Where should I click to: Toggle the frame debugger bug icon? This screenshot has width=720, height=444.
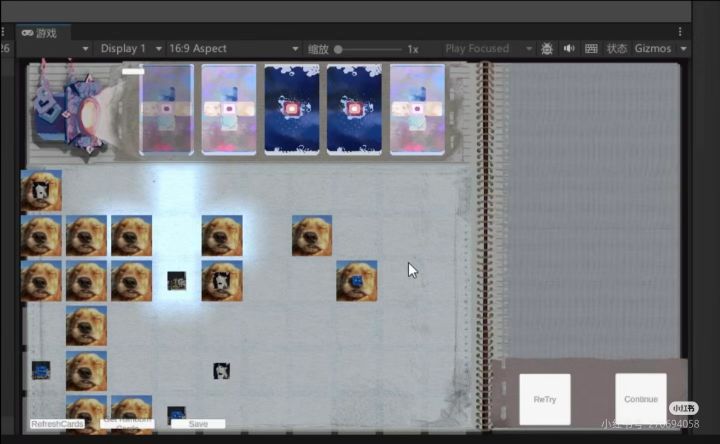point(546,48)
